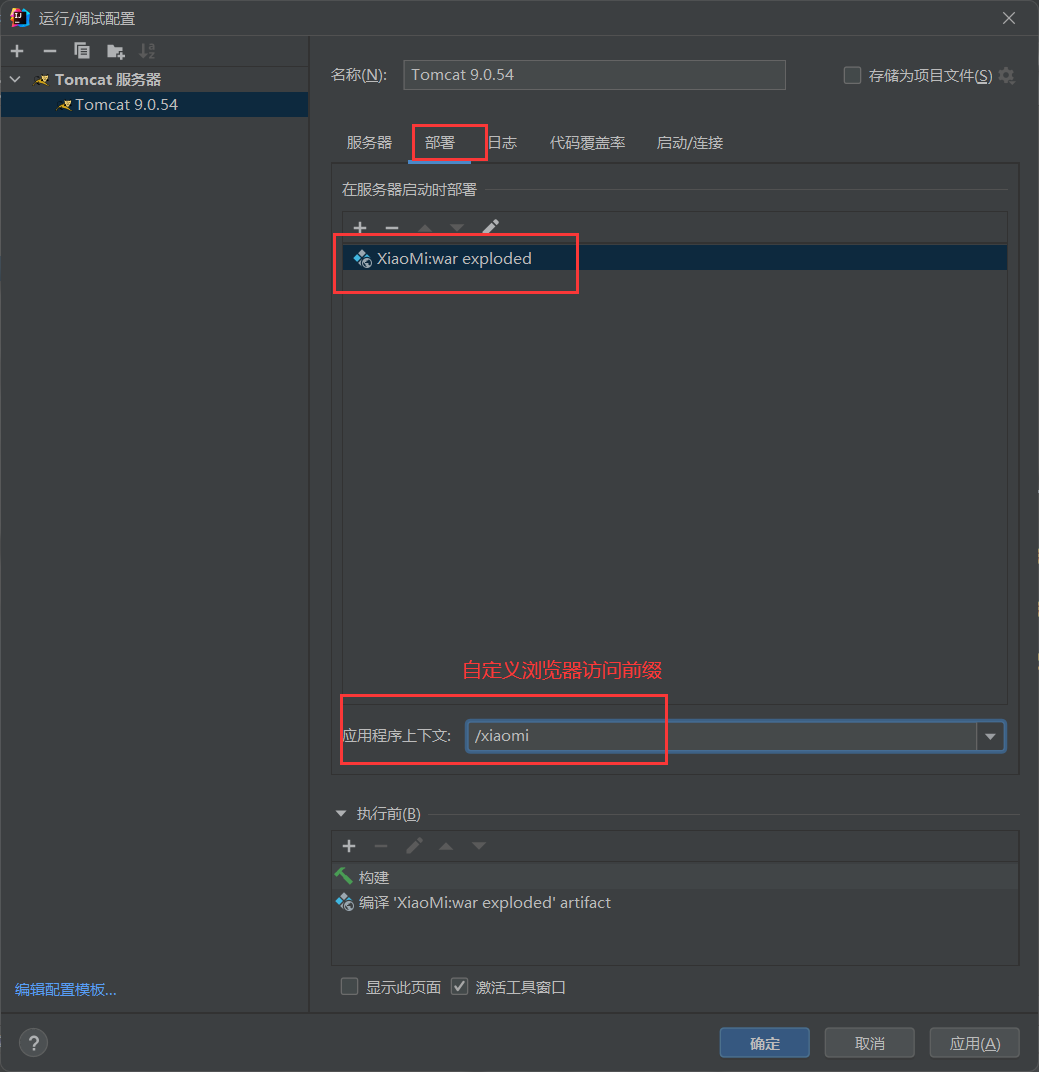
Task: Move deployment artifact up arrow
Action: coord(424,228)
